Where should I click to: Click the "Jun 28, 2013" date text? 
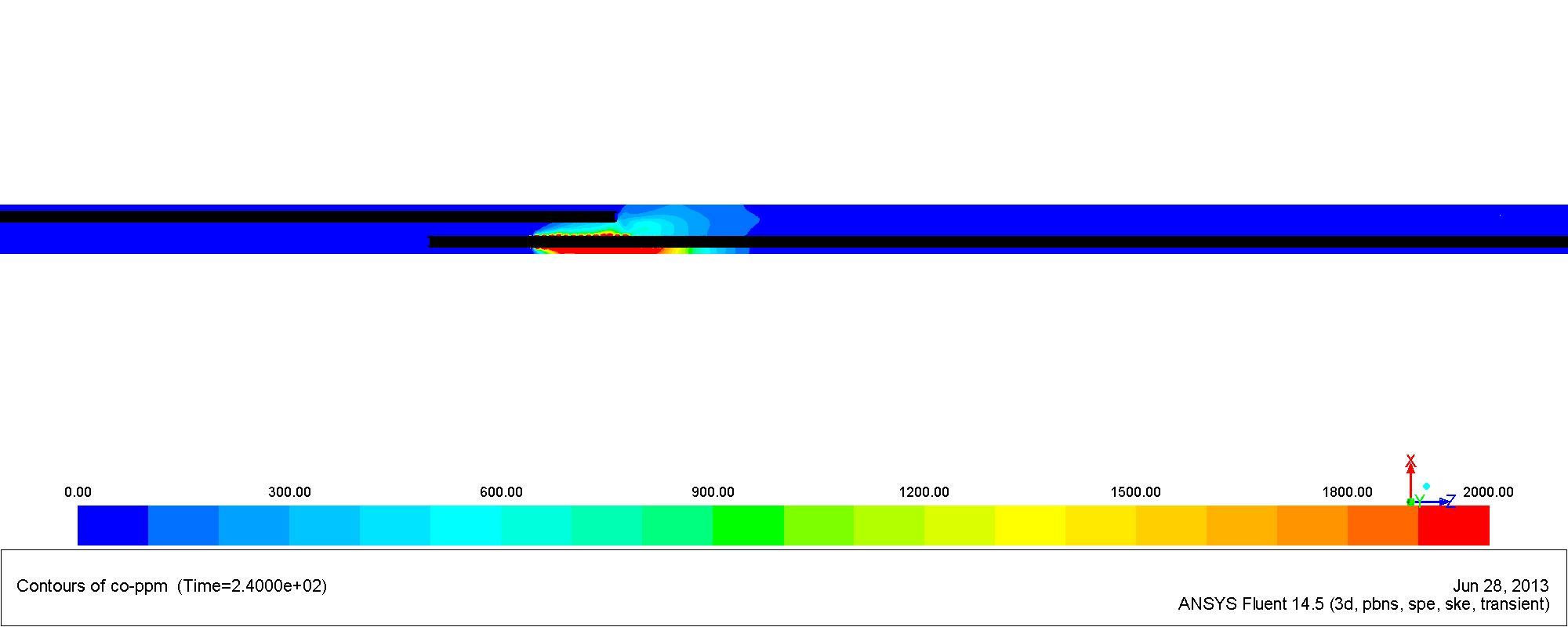tap(1501, 586)
